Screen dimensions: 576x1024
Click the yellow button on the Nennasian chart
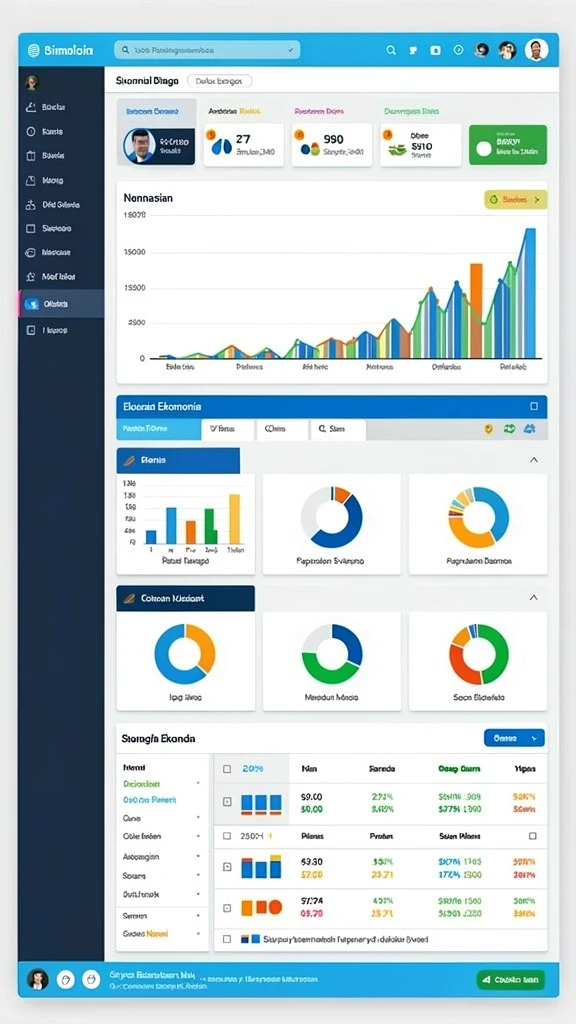pyautogui.click(x=515, y=200)
